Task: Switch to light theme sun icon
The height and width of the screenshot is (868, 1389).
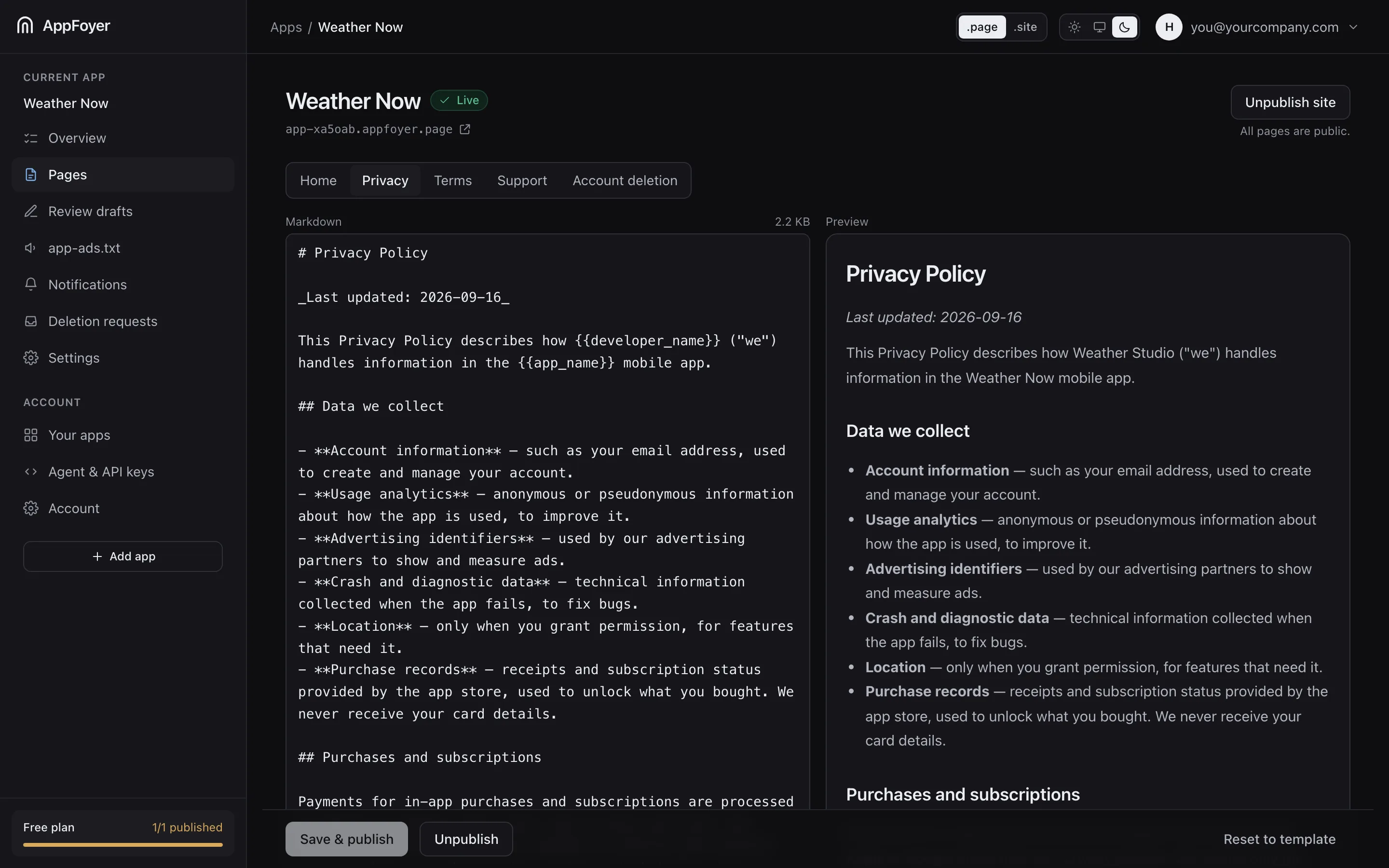Action: 1075,27
